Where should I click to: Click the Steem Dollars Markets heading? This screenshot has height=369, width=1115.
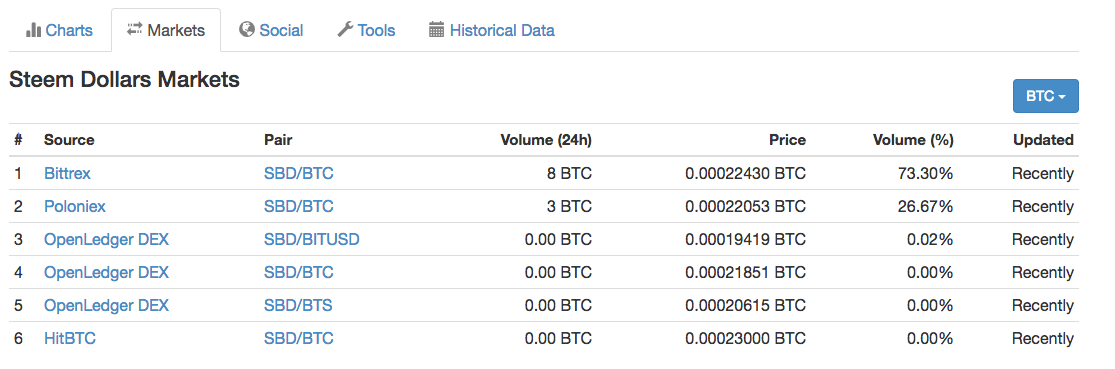pyautogui.click(x=124, y=80)
